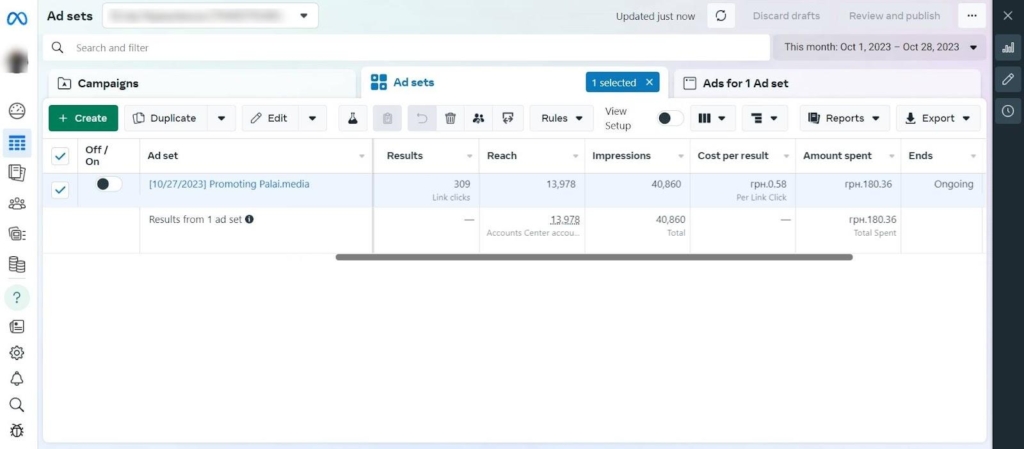1024x449 pixels.
Task: Open the pencil edit icon in right panel
Action: point(1008,79)
